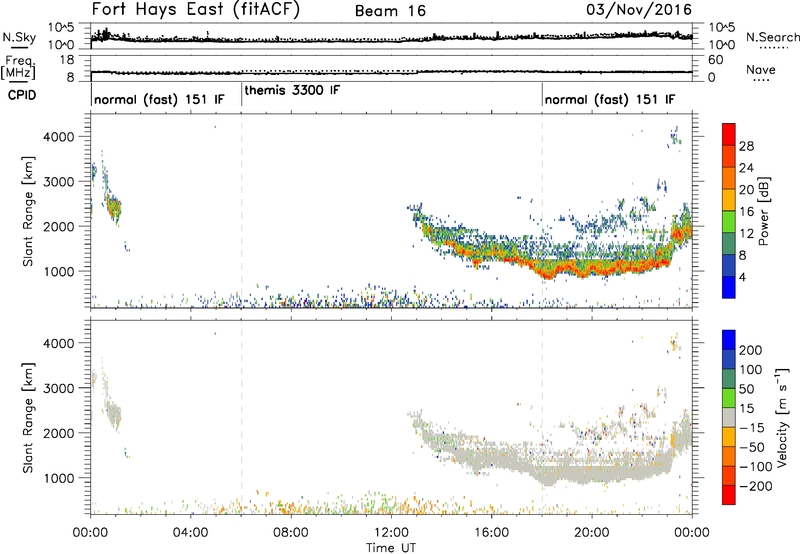
Task: Click the 'Power [dB]' colorbar label
Action: [763, 211]
